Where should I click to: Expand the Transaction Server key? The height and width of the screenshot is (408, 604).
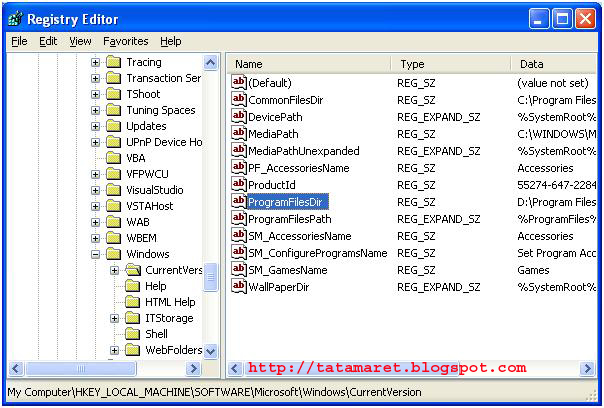click(x=95, y=78)
